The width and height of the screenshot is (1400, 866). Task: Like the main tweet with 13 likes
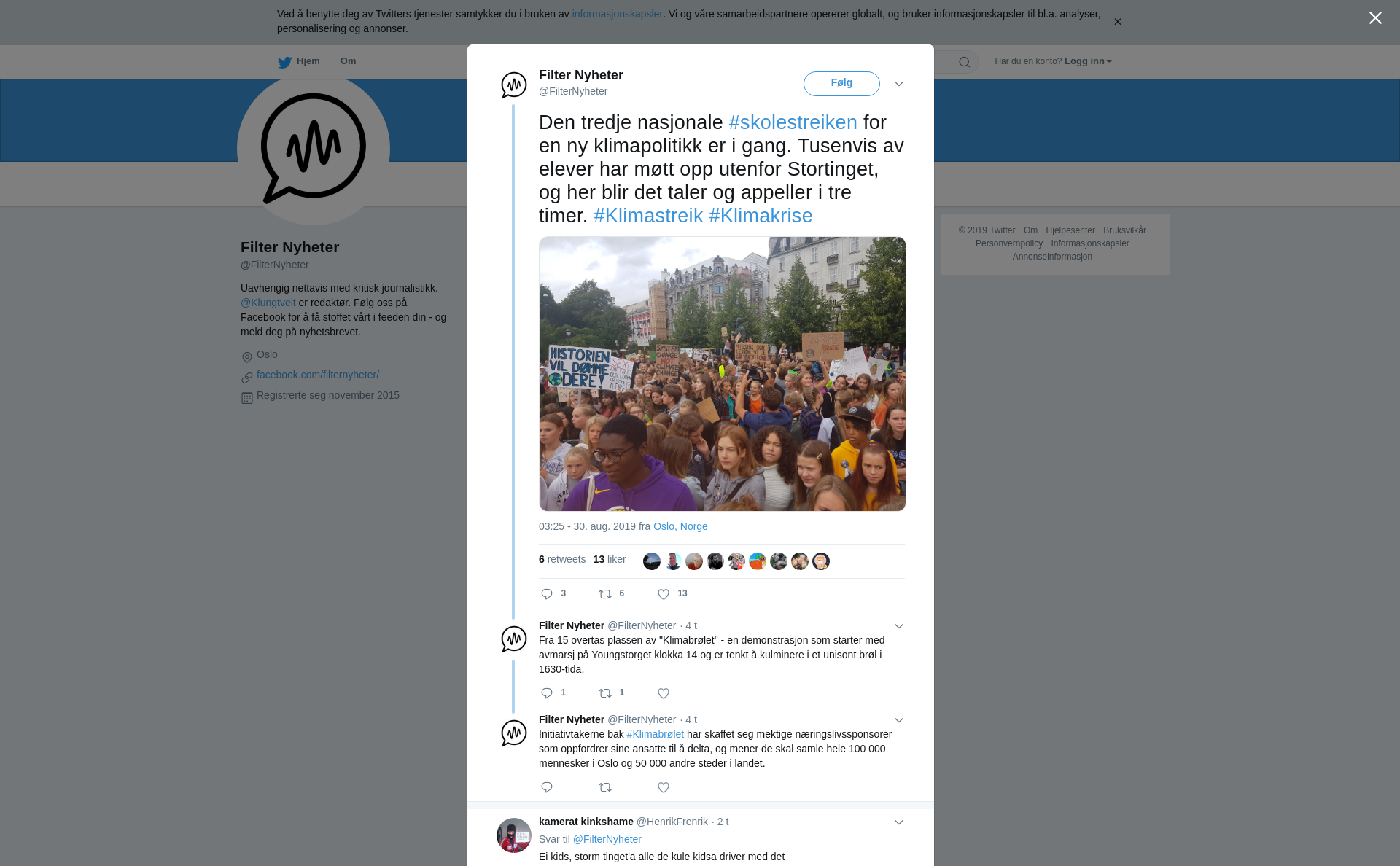point(664,594)
